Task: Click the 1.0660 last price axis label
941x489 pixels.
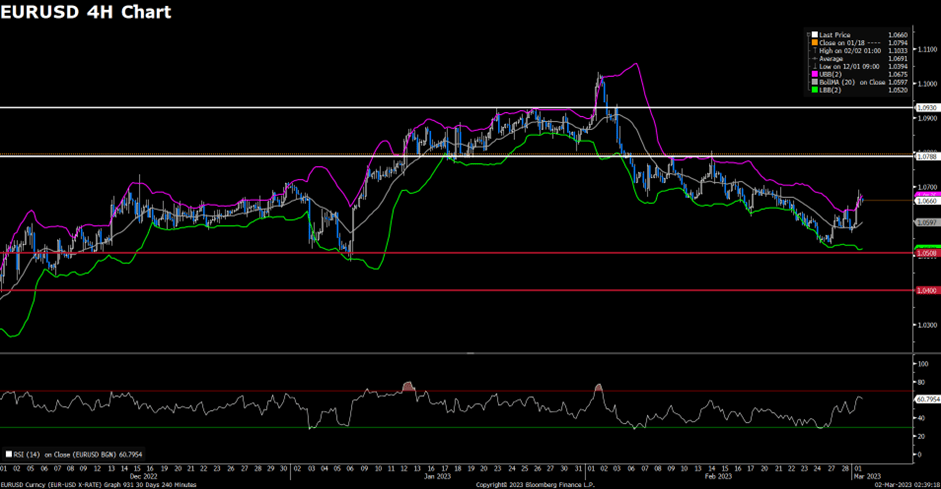Action: pyautogui.click(x=925, y=200)
